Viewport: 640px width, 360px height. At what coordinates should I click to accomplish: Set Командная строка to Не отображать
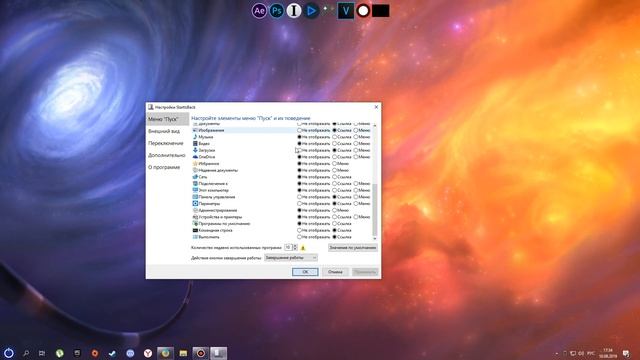pos(299,230)
